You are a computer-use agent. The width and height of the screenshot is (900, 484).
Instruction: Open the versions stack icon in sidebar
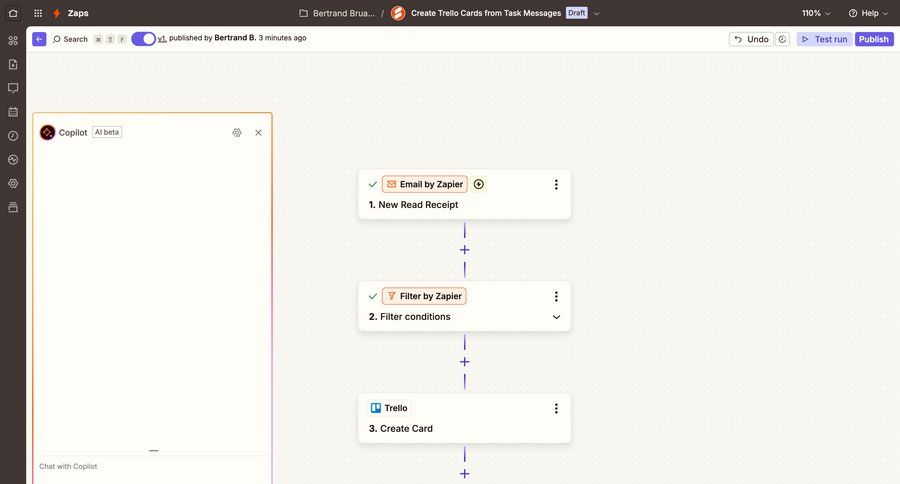pos(13,207)
